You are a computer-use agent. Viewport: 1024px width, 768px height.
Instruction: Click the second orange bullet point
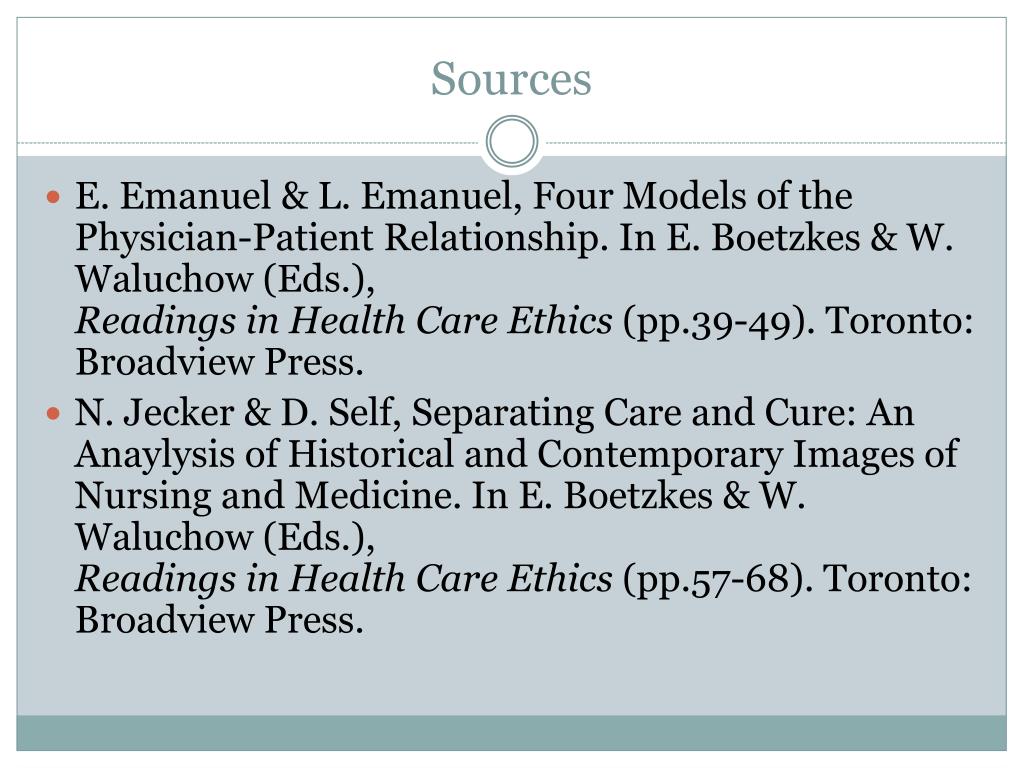click(54, 413)
